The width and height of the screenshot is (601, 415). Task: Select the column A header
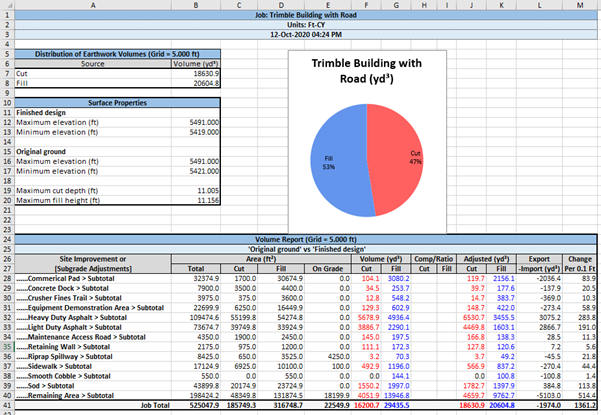93,5
